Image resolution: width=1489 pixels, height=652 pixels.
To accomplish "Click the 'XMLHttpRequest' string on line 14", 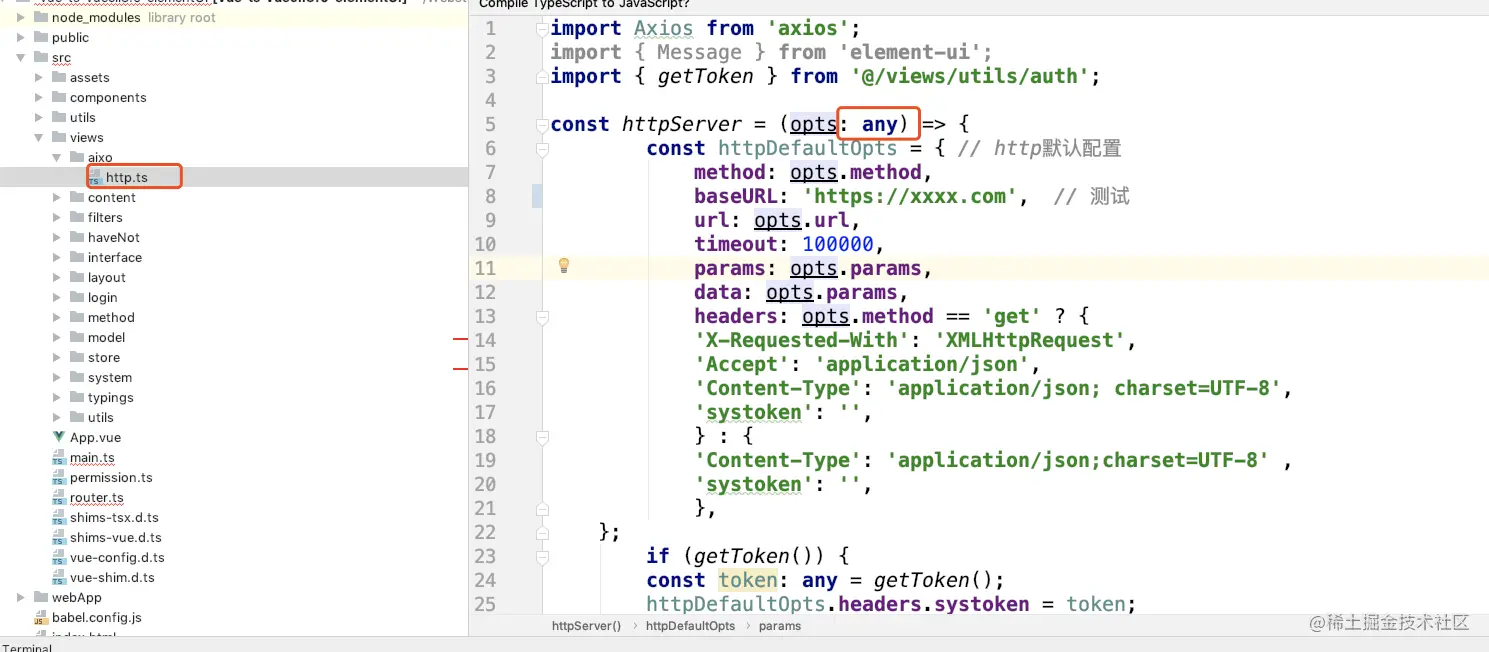I will 1031,340.
